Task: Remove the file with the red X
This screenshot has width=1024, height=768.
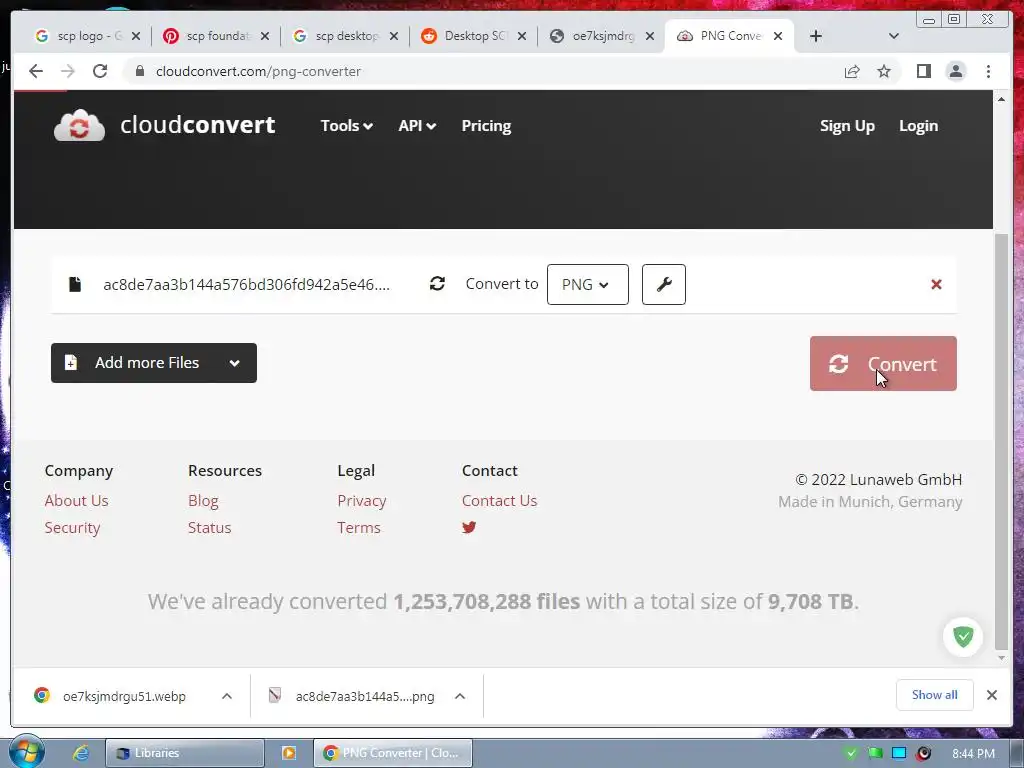Action: tap(936, 284)
